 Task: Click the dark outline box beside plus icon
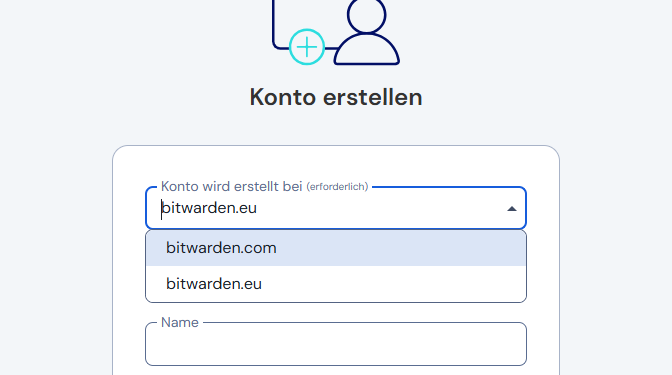[x=281, y=25]
